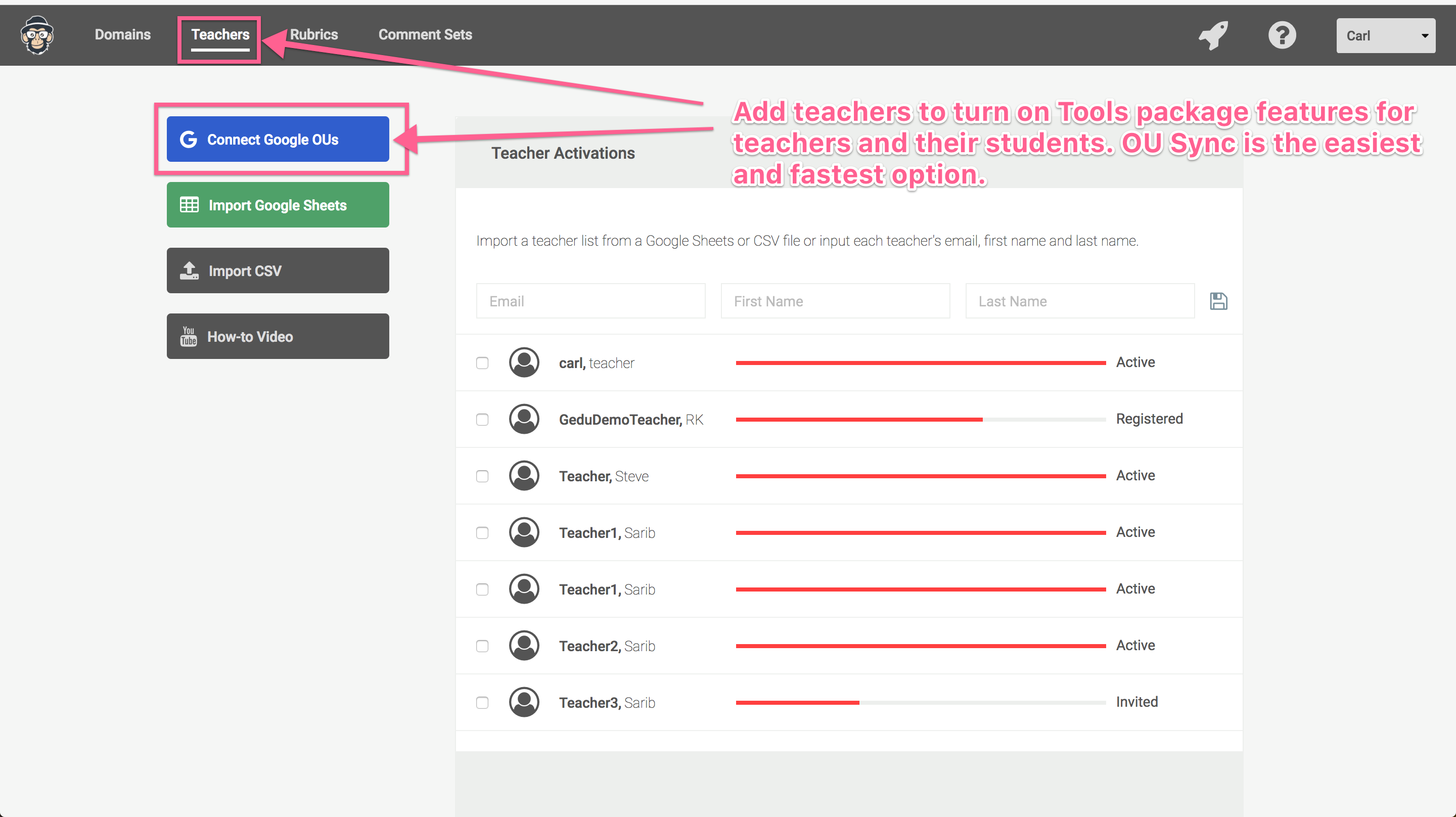Click the save floppy disk icon
This screenshot has height=817, width=1456.
pos(1218,301)
